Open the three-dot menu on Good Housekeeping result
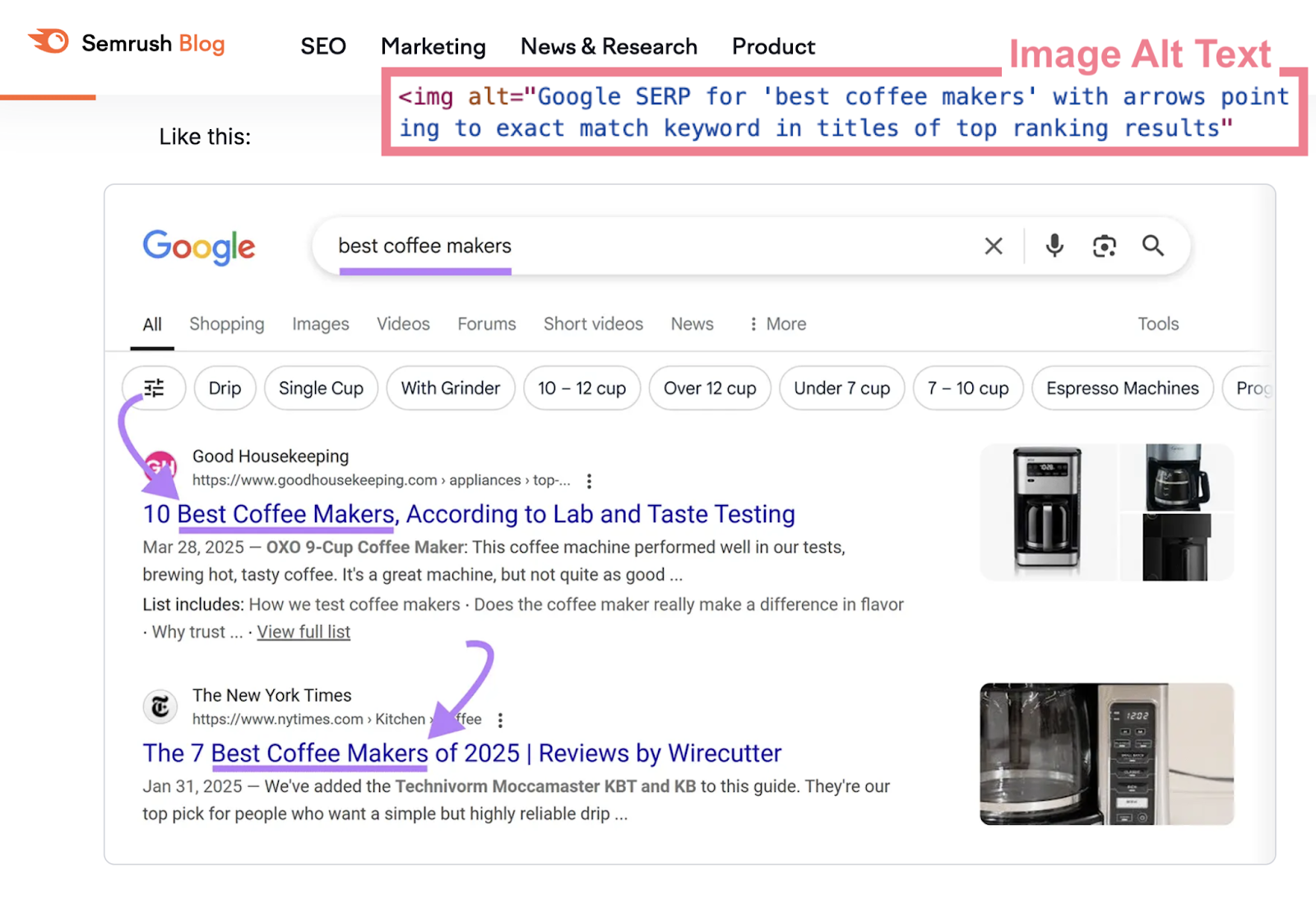The image size is (1316, 907). (x=589, y=481)
